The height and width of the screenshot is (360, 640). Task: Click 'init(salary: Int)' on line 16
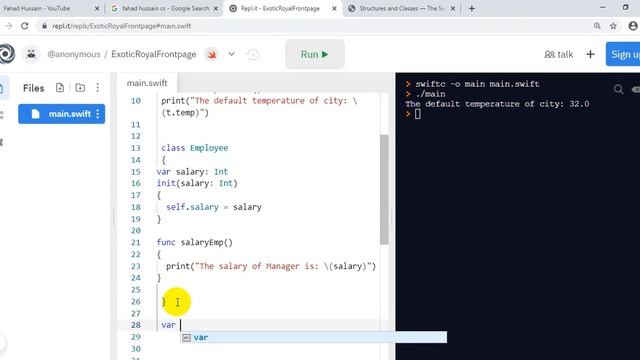[197, 183]
